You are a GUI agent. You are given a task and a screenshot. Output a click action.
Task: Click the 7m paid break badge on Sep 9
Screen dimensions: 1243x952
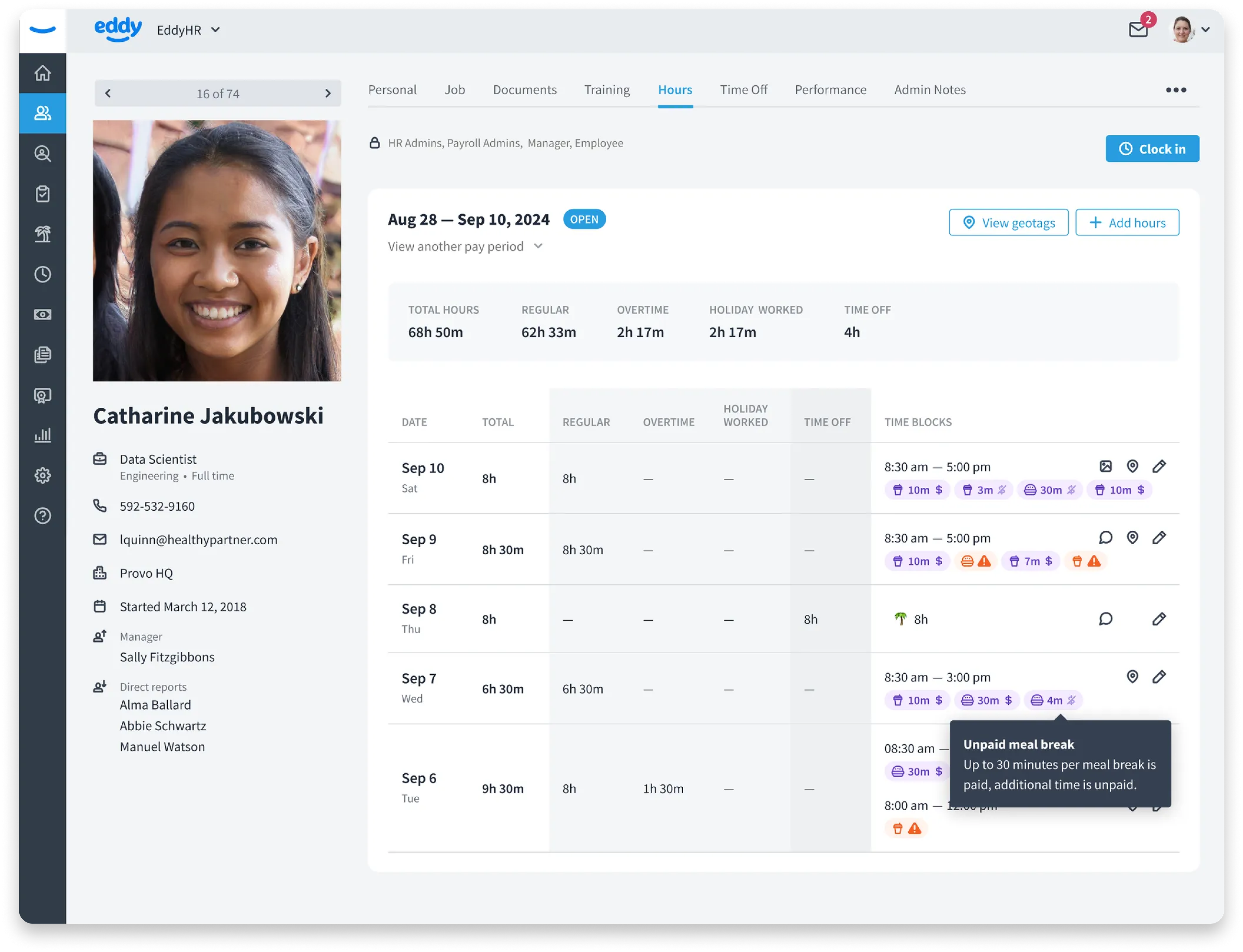click(1030, 561)
